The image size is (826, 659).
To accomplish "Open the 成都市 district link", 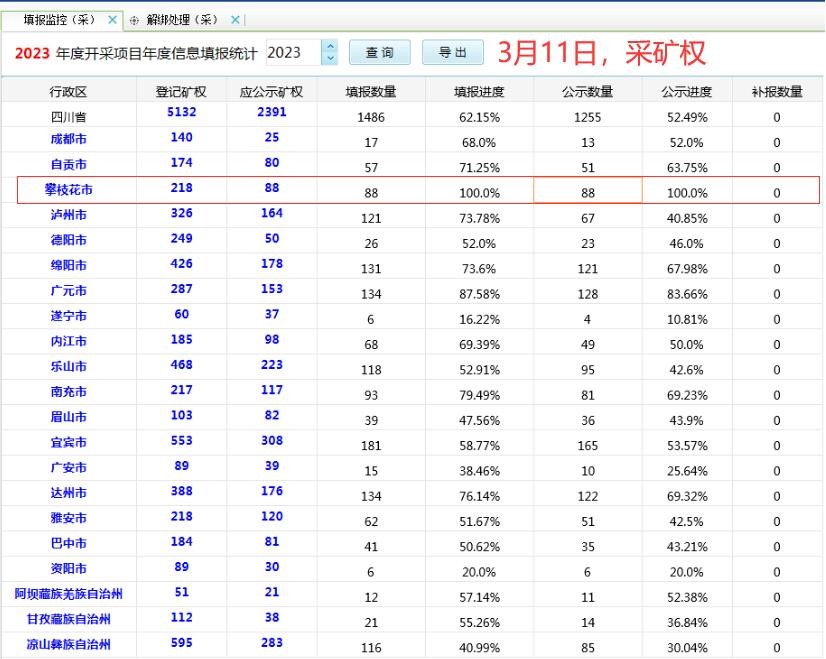I will tap(68, 139).
